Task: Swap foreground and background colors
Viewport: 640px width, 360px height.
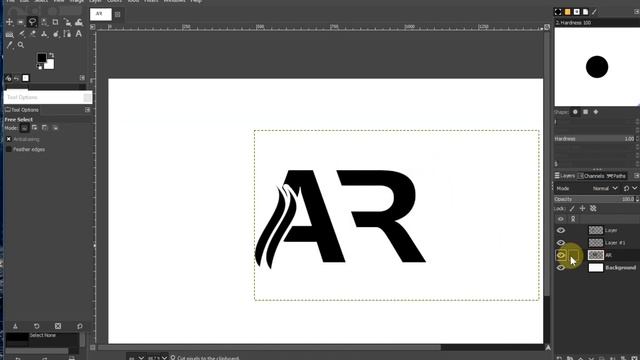Action: coord(51,55)
